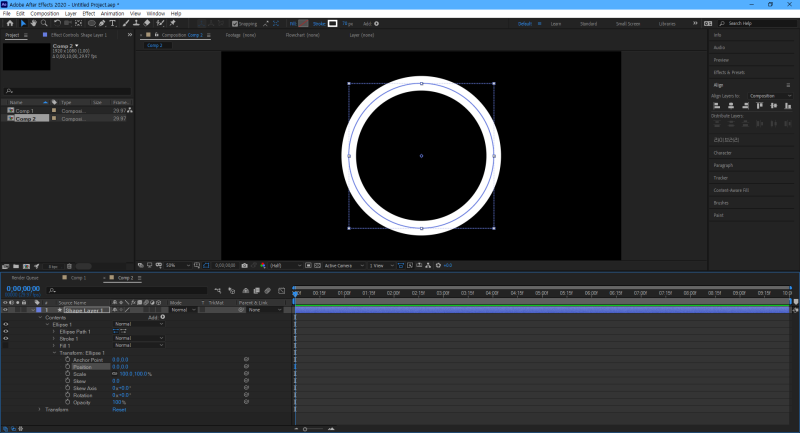Viewport: 800px width, 433px height.
Task: Open Active Camera dropdown
Action: [x=344, y=266]
